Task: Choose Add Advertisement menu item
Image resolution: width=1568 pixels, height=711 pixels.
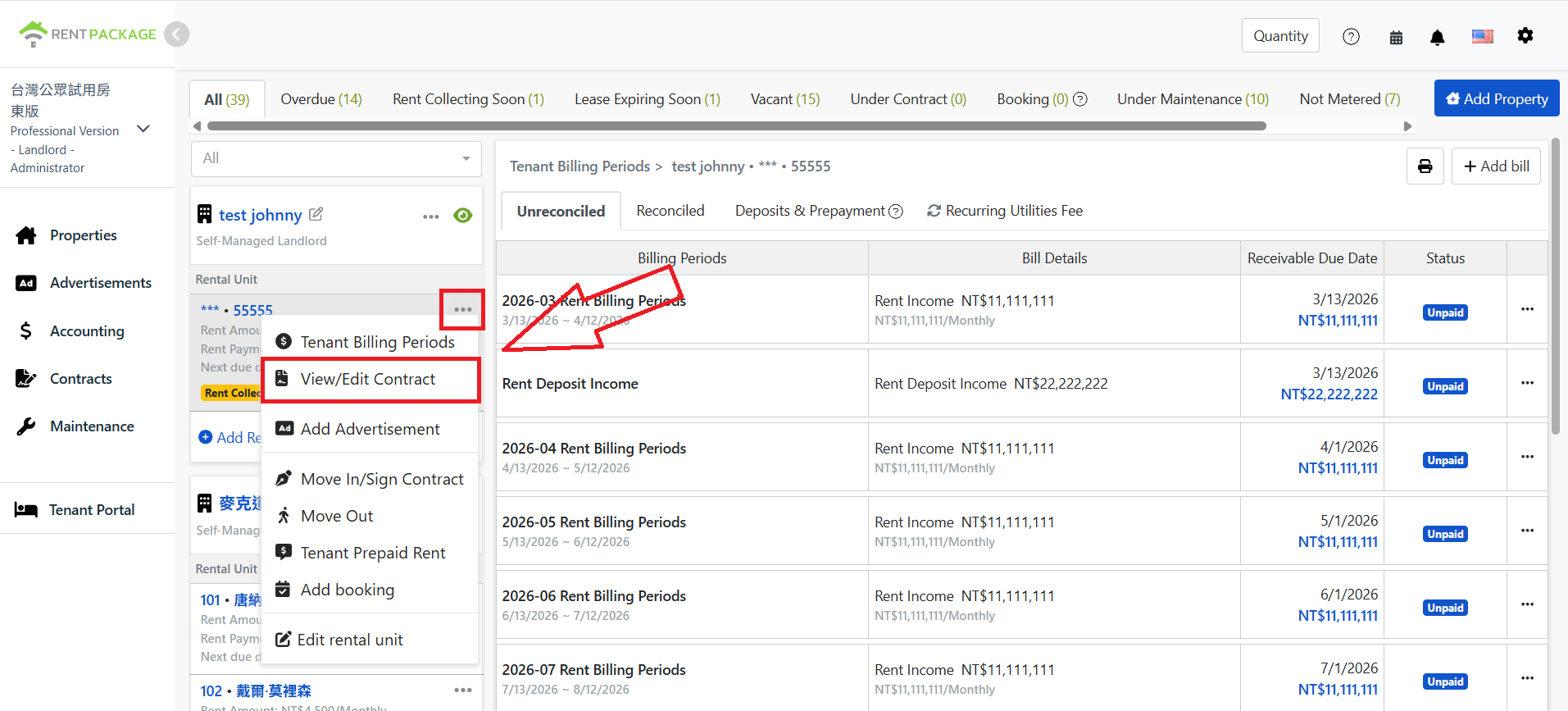Action: coord(370,429)
